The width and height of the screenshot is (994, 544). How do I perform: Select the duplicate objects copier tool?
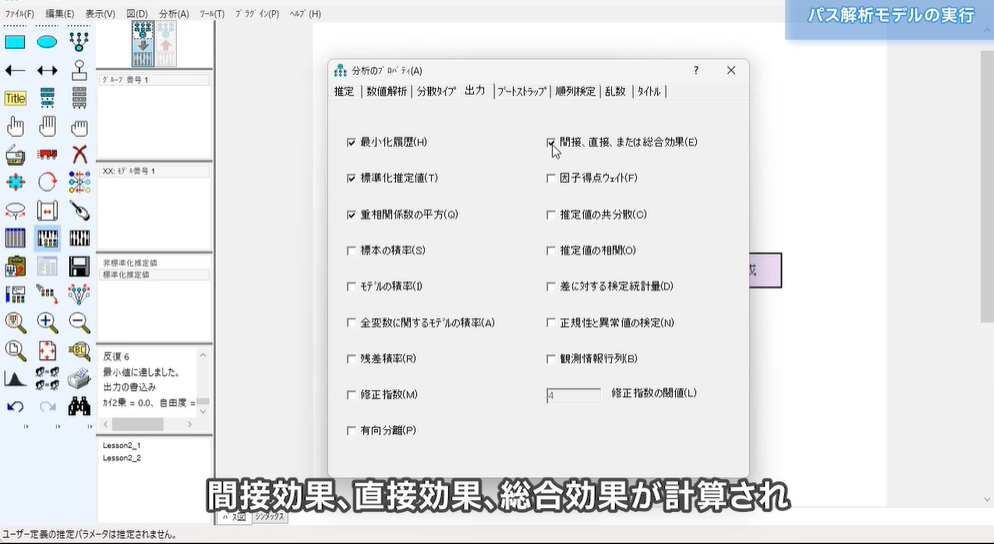click(15, 155)
